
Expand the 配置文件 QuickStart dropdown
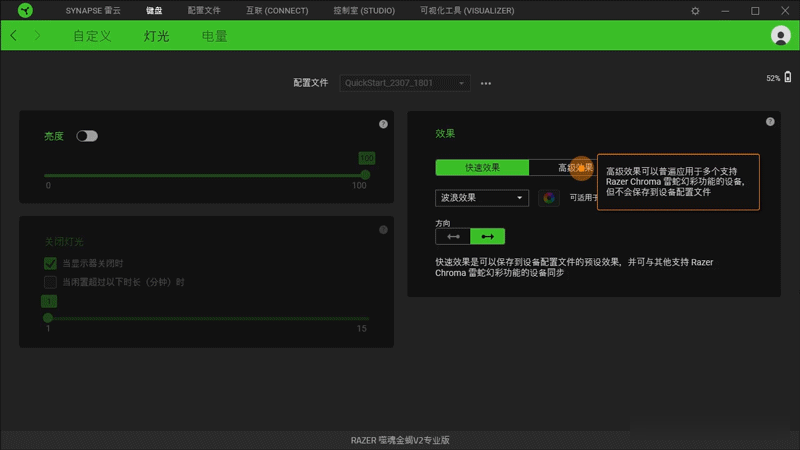(405, 83)
